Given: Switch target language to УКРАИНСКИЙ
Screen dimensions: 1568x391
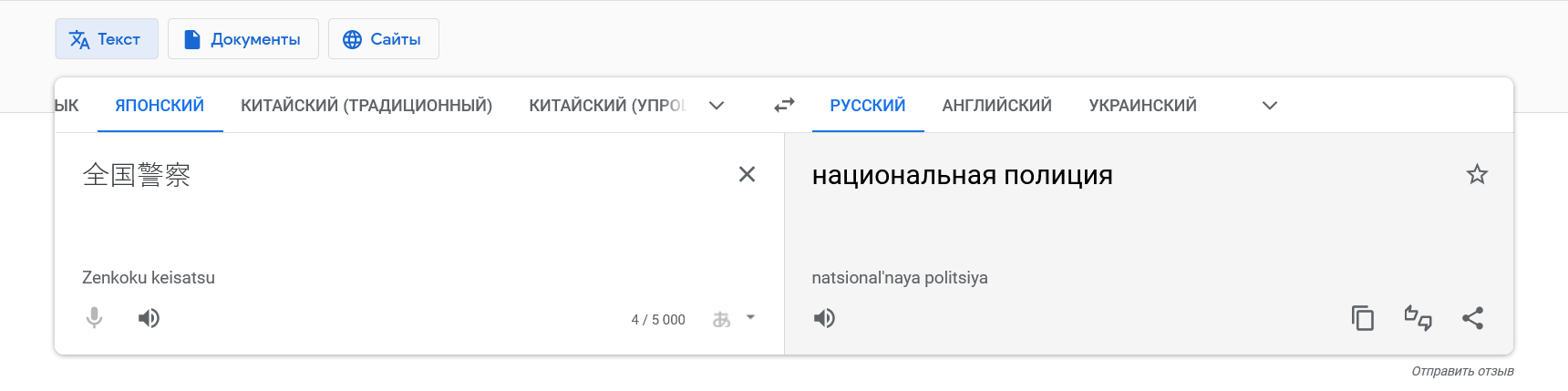Looking at the screenshot, I should point(1142,106).
